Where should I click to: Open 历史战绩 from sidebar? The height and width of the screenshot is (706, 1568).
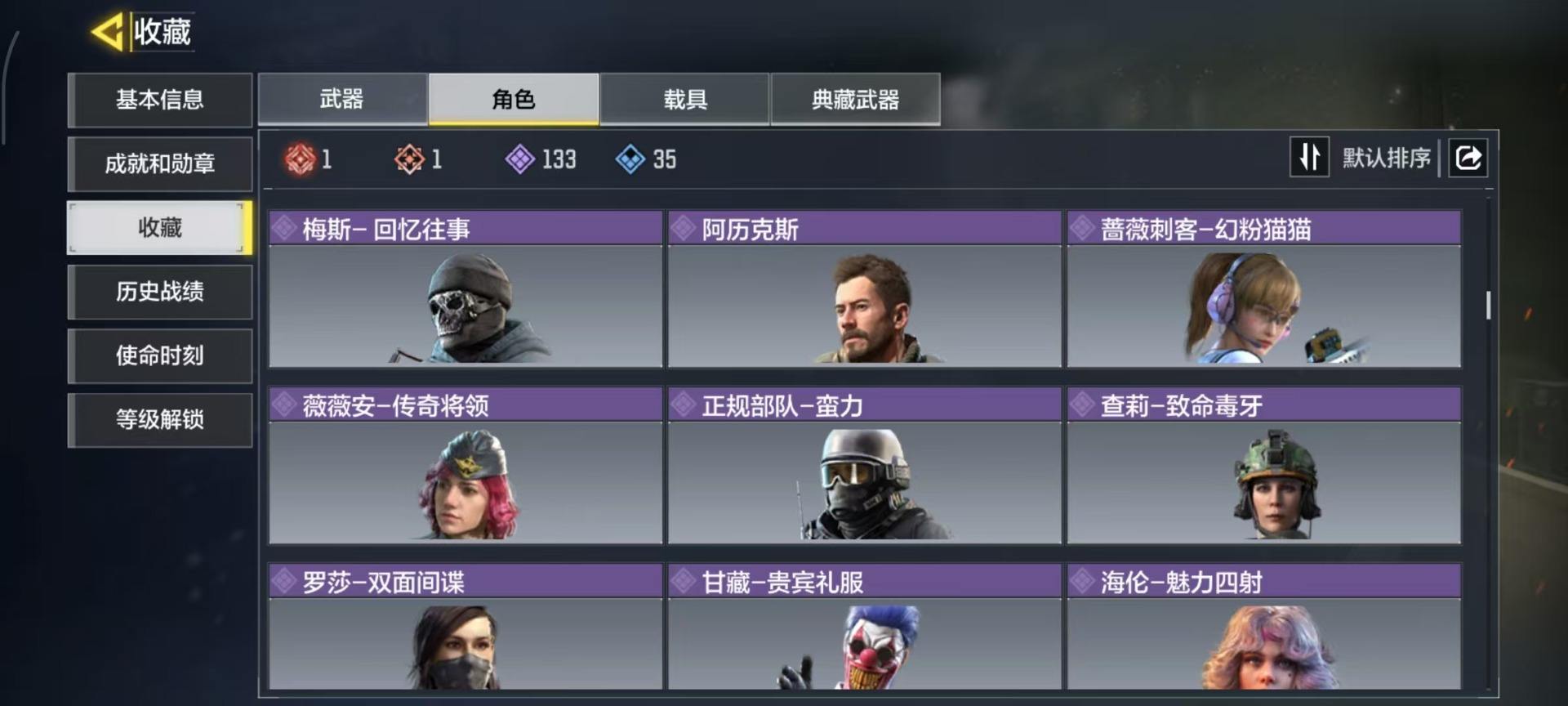[160, 291]
